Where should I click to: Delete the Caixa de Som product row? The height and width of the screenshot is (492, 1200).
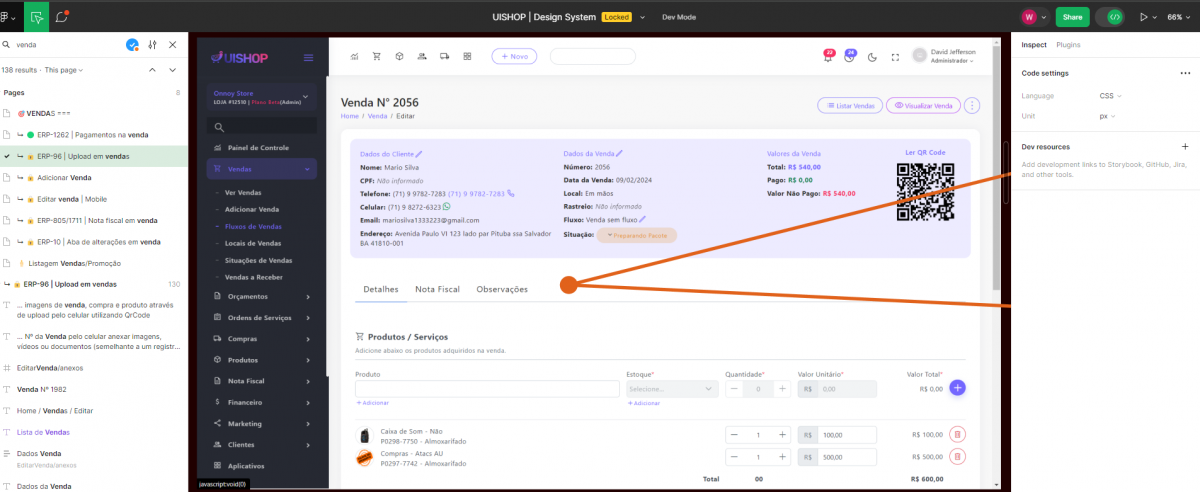tap(957, 434)
